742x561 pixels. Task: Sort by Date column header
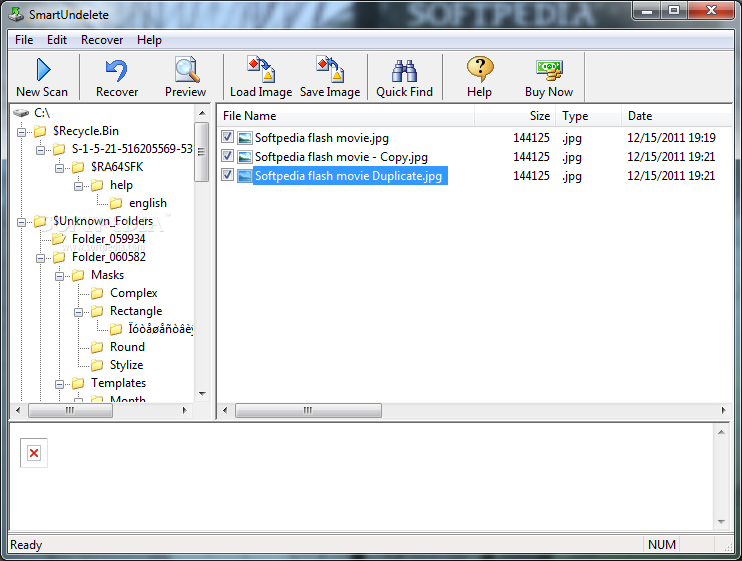(x=677, y=116)
